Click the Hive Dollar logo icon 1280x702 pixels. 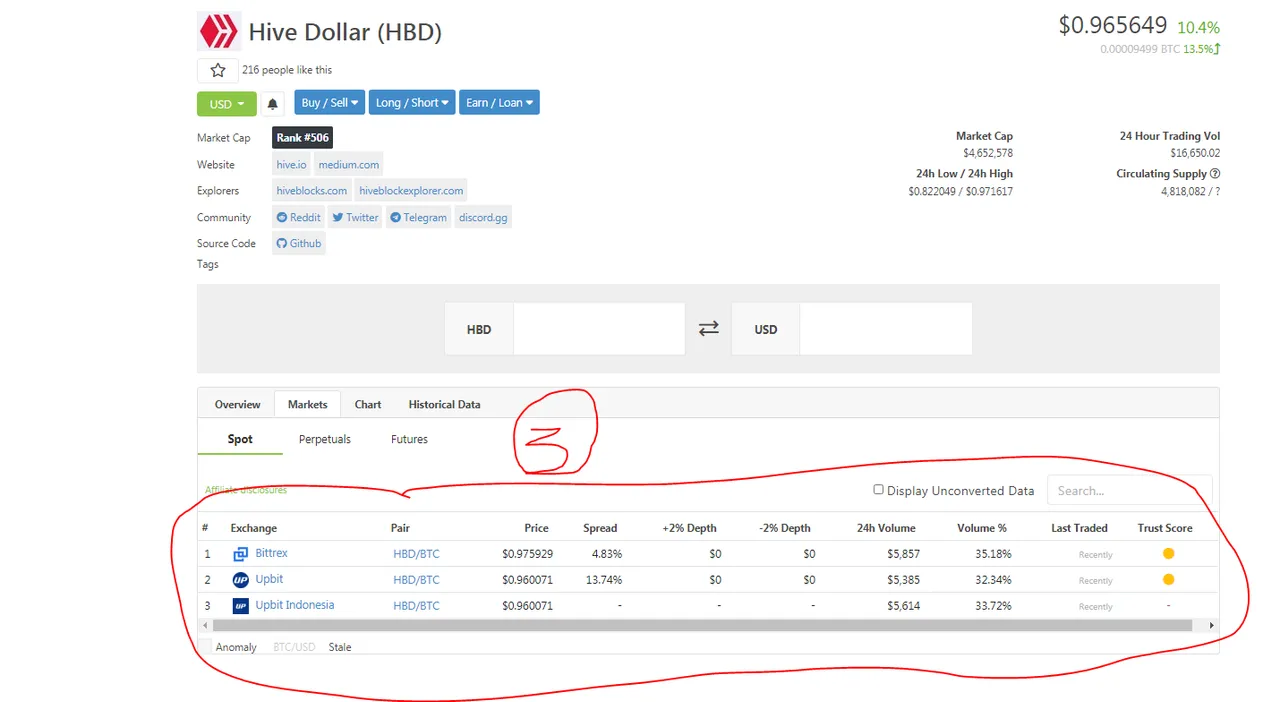(x=218, y=31)
